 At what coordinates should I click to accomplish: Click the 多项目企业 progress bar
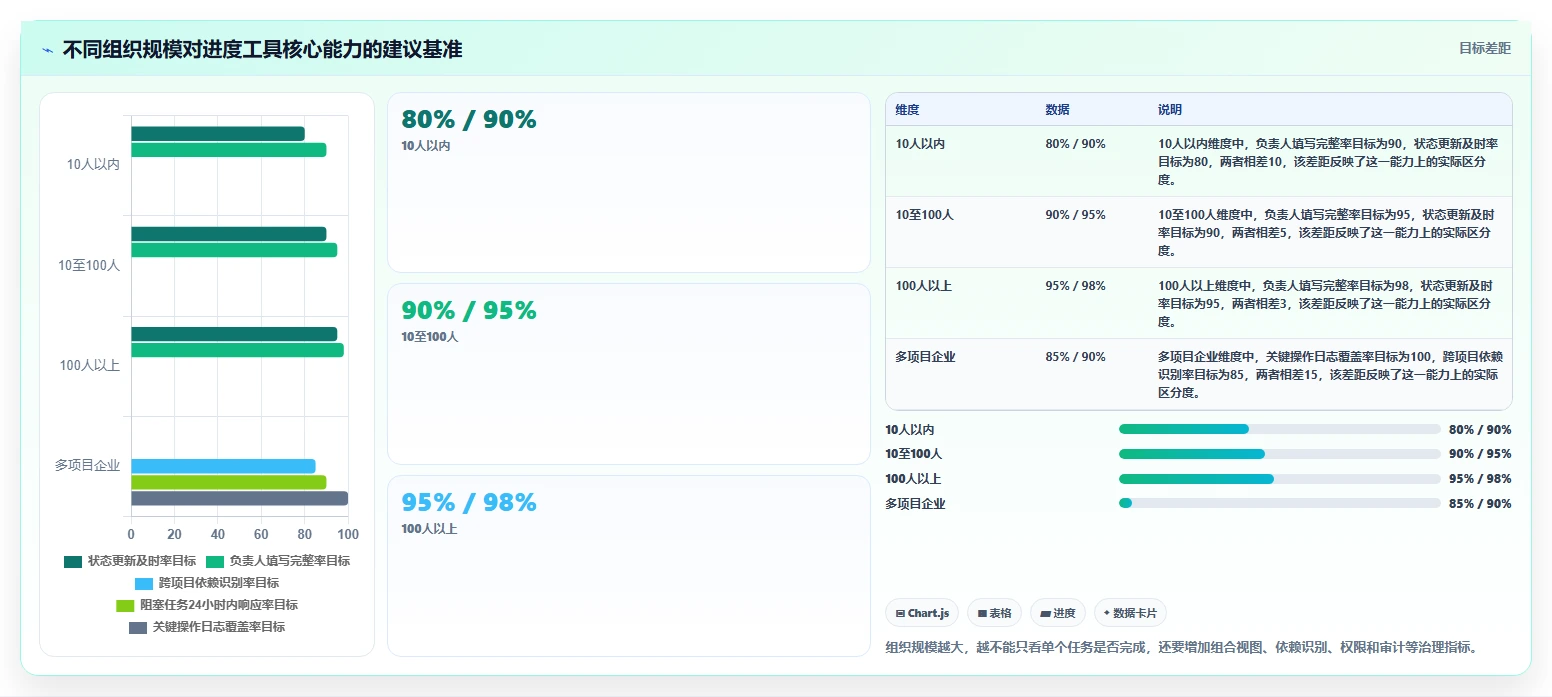1279,503
